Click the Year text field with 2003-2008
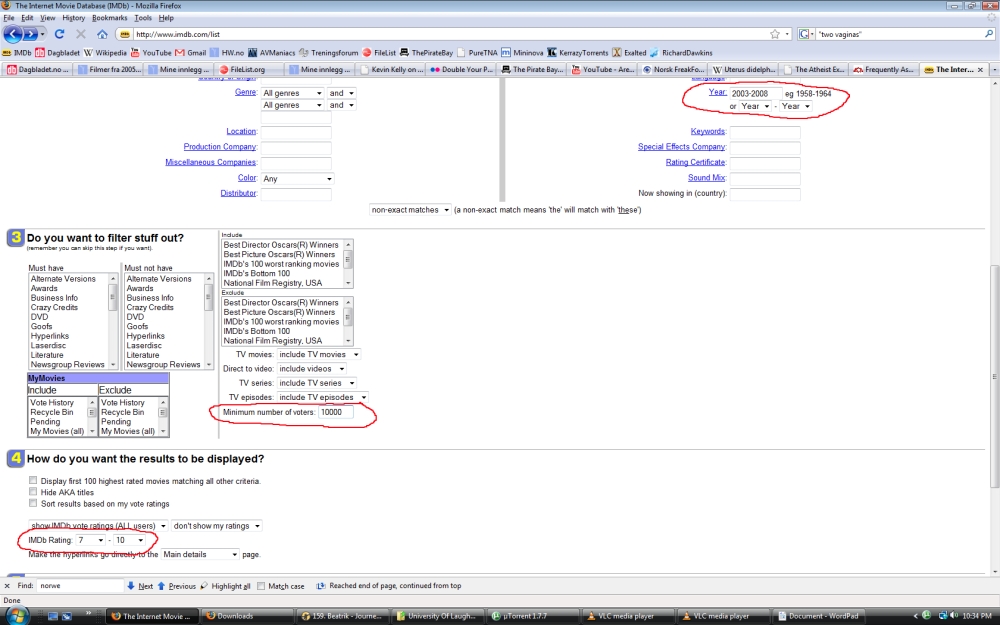1000x625 pixels. 755,94
